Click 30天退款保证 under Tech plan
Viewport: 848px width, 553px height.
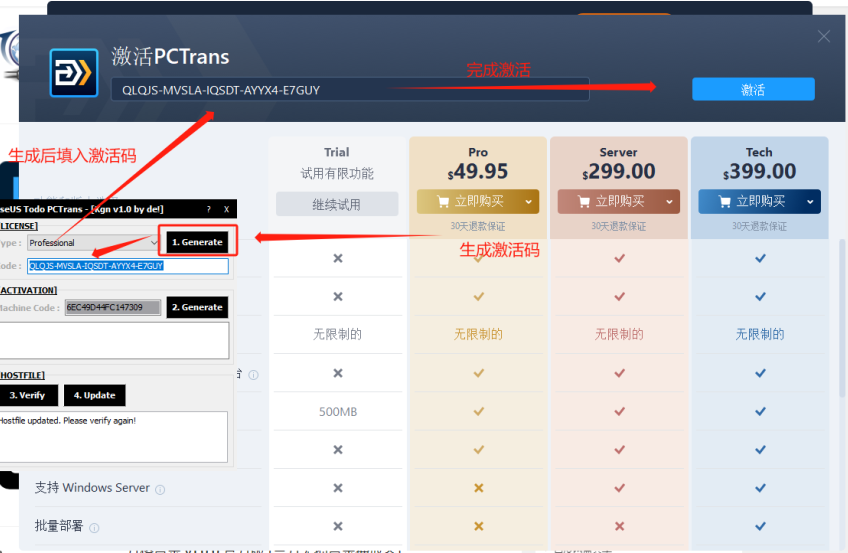coord(759,226)
